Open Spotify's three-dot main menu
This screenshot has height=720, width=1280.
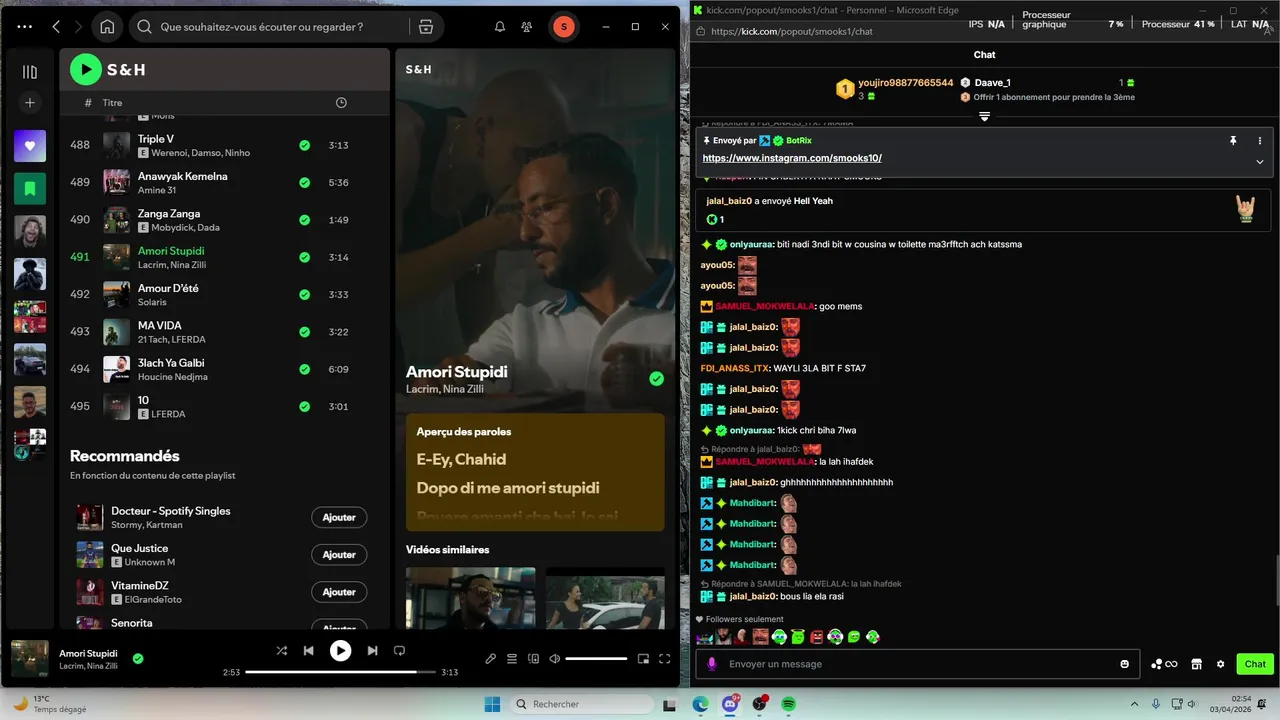click(x=25, y=27)
